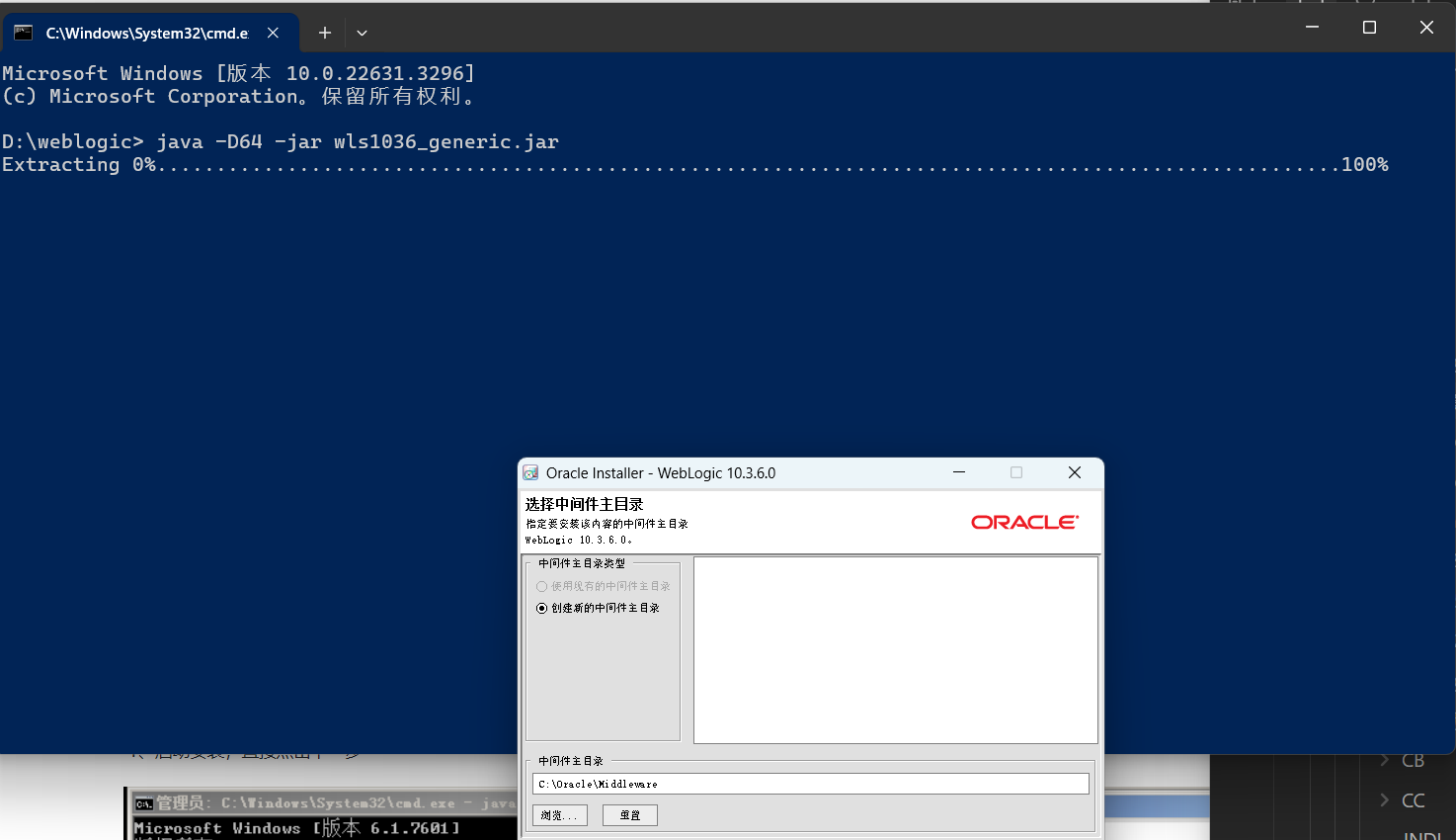
Task: Click the Extracting 100% progress line
Action: pyautogui.click(x=695, y=164)
